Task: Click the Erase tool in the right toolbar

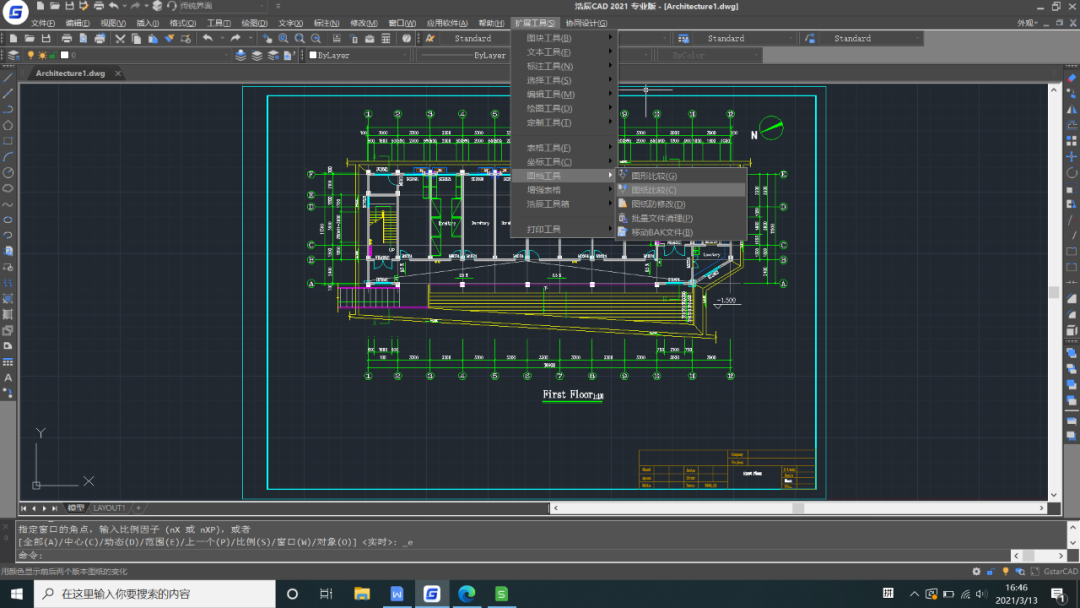Action: (1072, 77)
